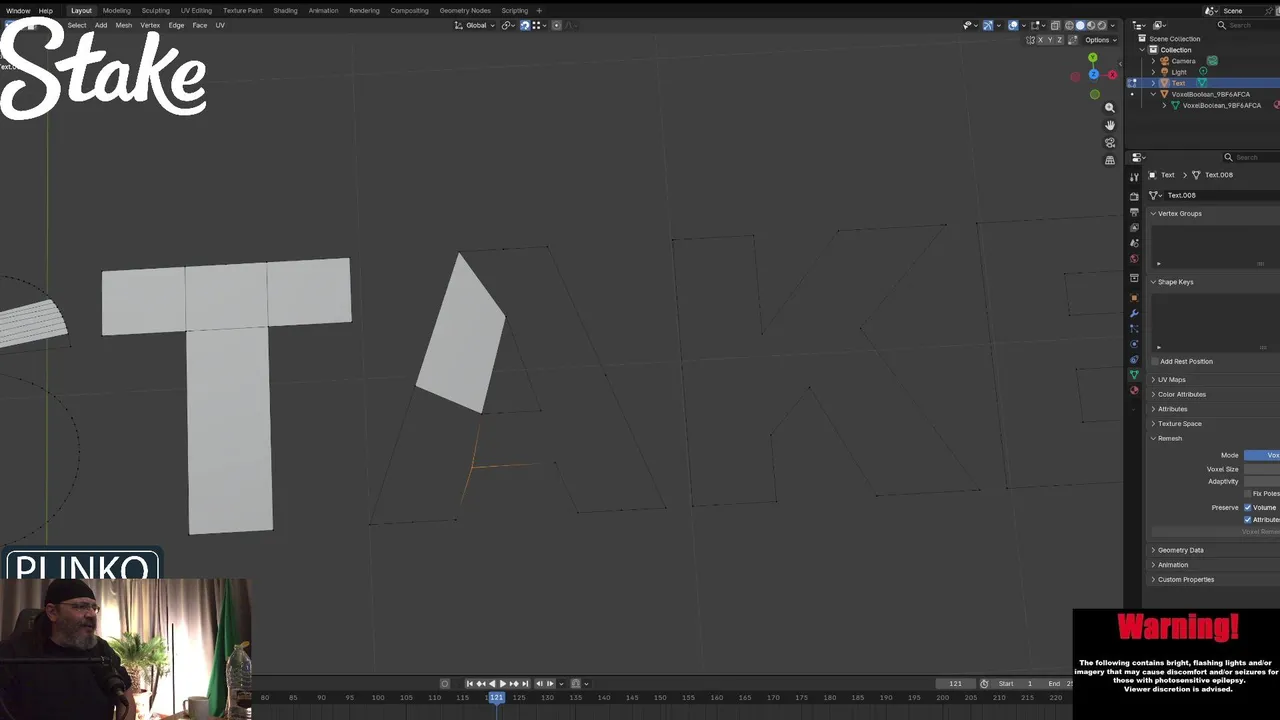This screenshot has height=720, width=1280.
Task: Toggle show gizmo button
Action: pyautogui.click(x=988, y=25)
